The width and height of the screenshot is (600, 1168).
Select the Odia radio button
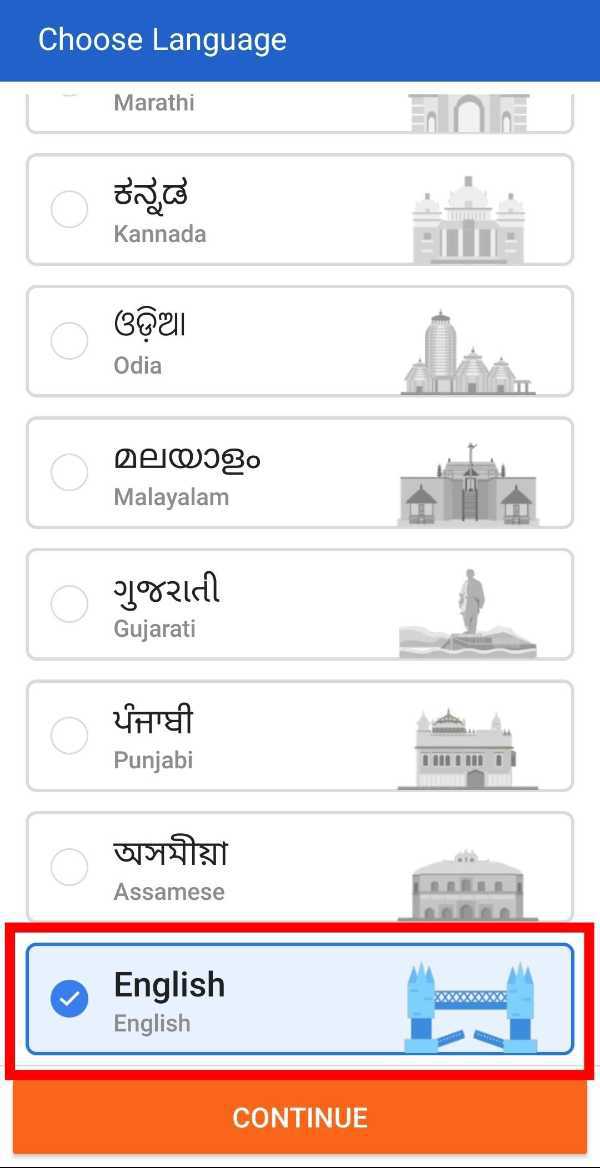(x=69, y=341)
